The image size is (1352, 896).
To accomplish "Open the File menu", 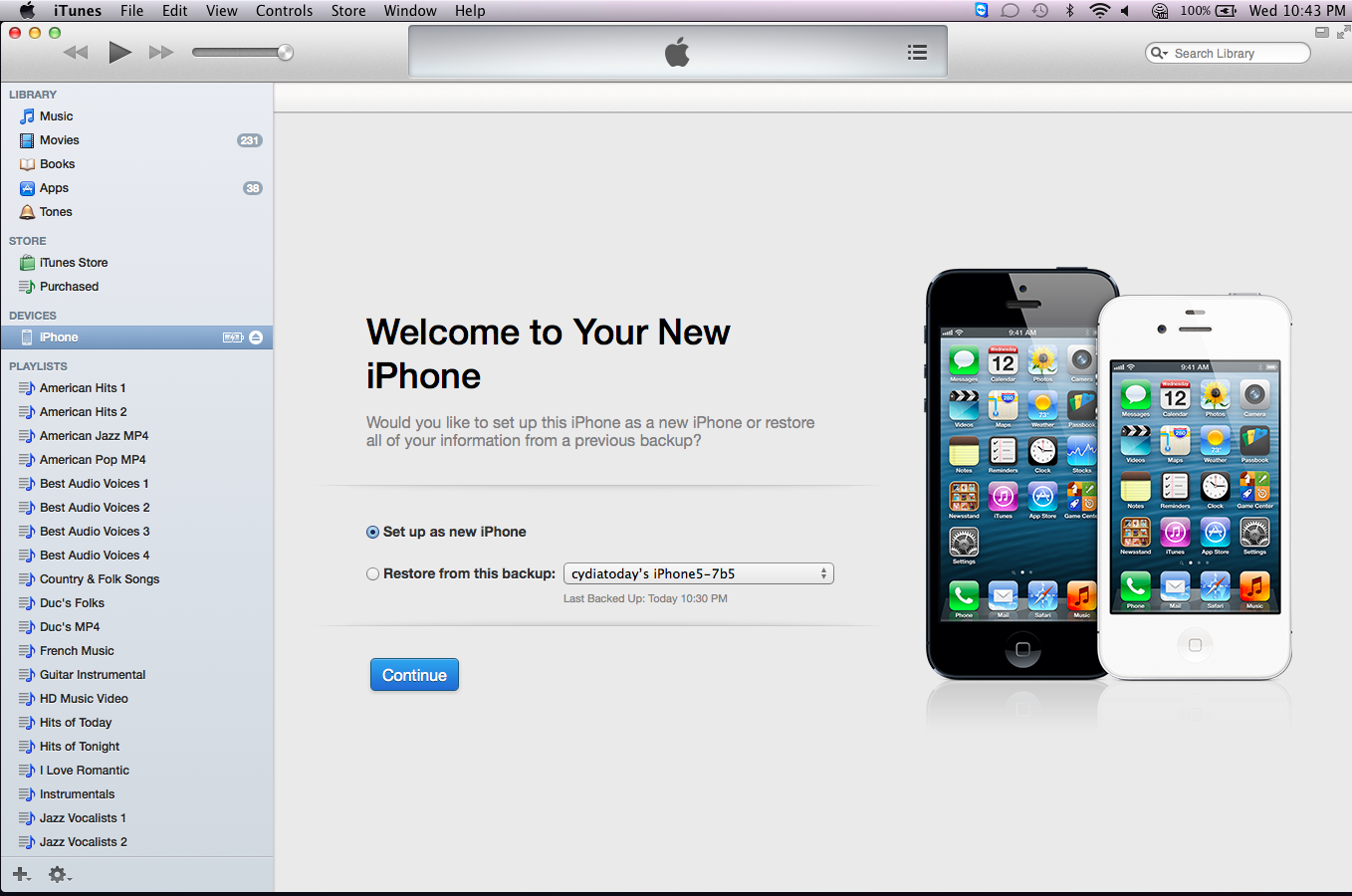I will 131,11.
